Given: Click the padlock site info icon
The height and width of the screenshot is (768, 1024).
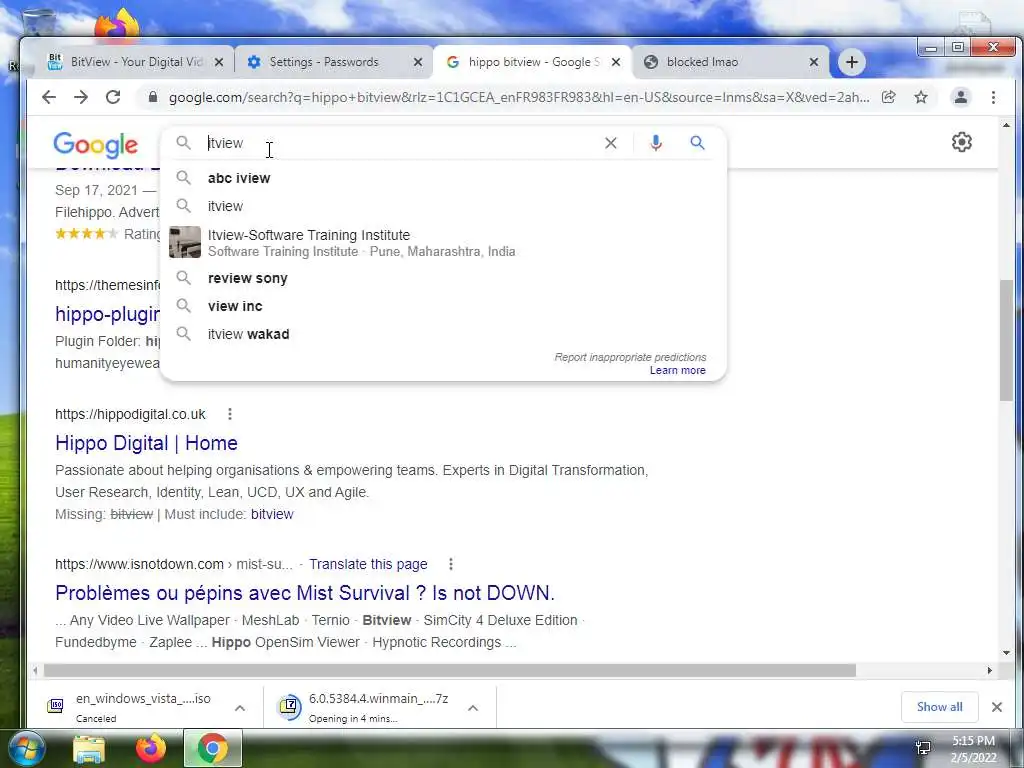Looking at the screenshot, I should (x=153, y=97).
